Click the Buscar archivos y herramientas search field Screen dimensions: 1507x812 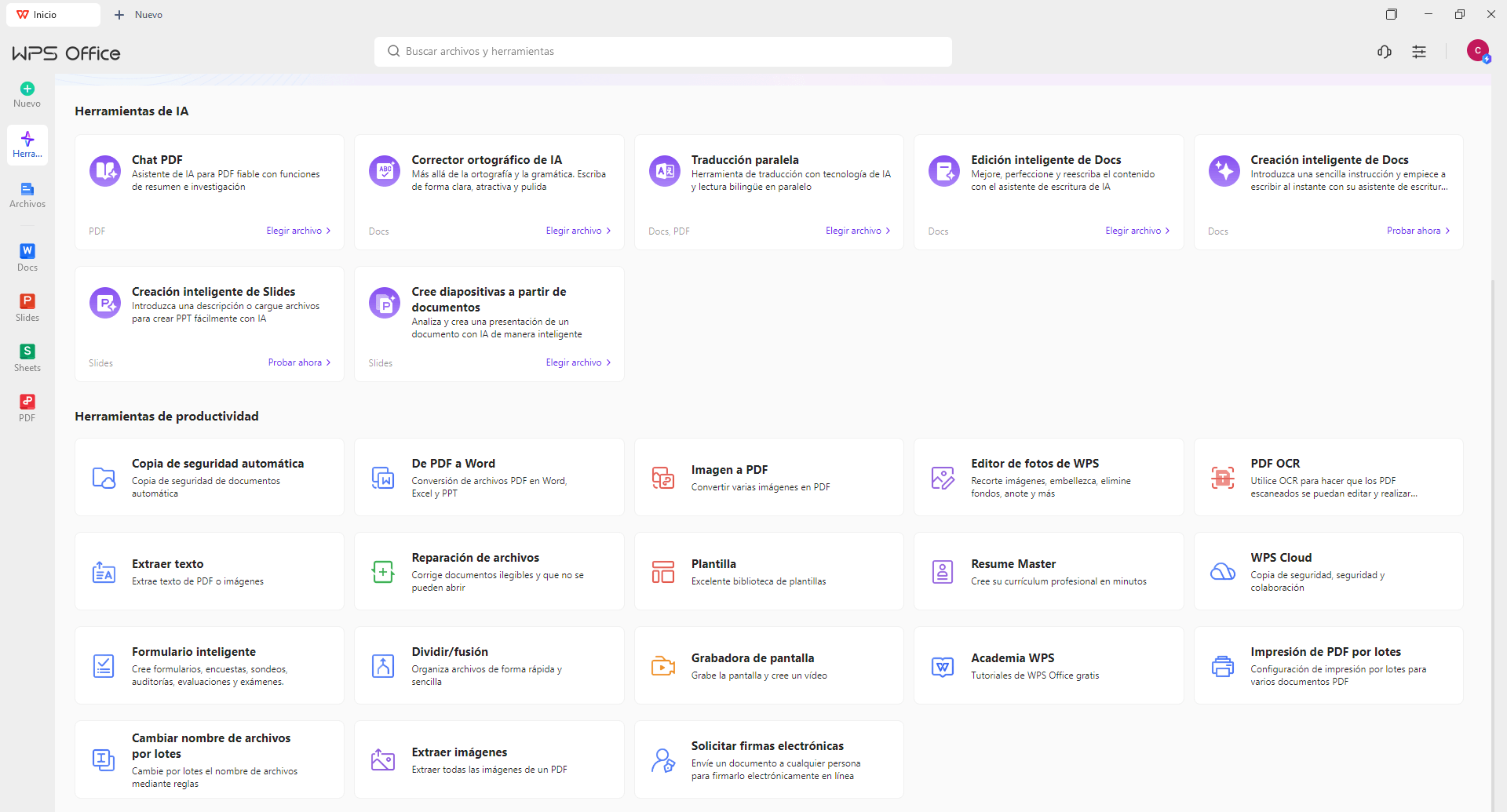click(x=662, y=52)
